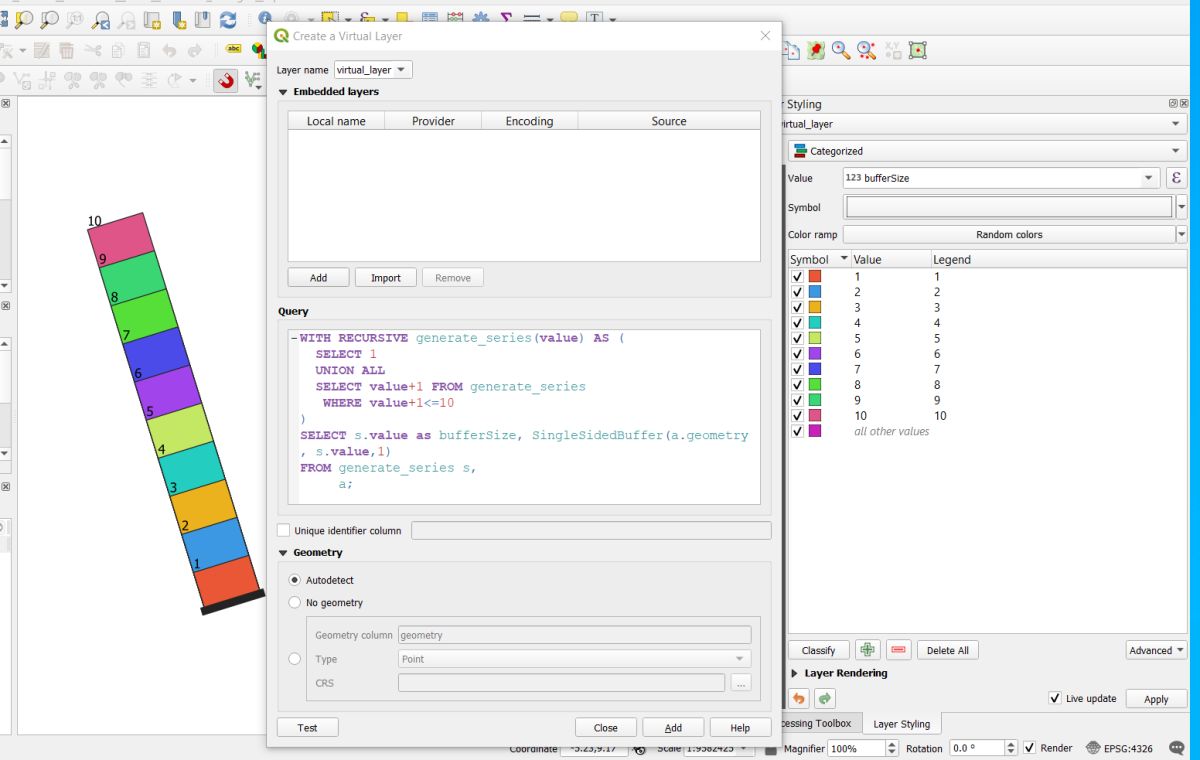Select the Identify Features tool
Viewport: 1200px width, 760px height.
pos(265,19)
